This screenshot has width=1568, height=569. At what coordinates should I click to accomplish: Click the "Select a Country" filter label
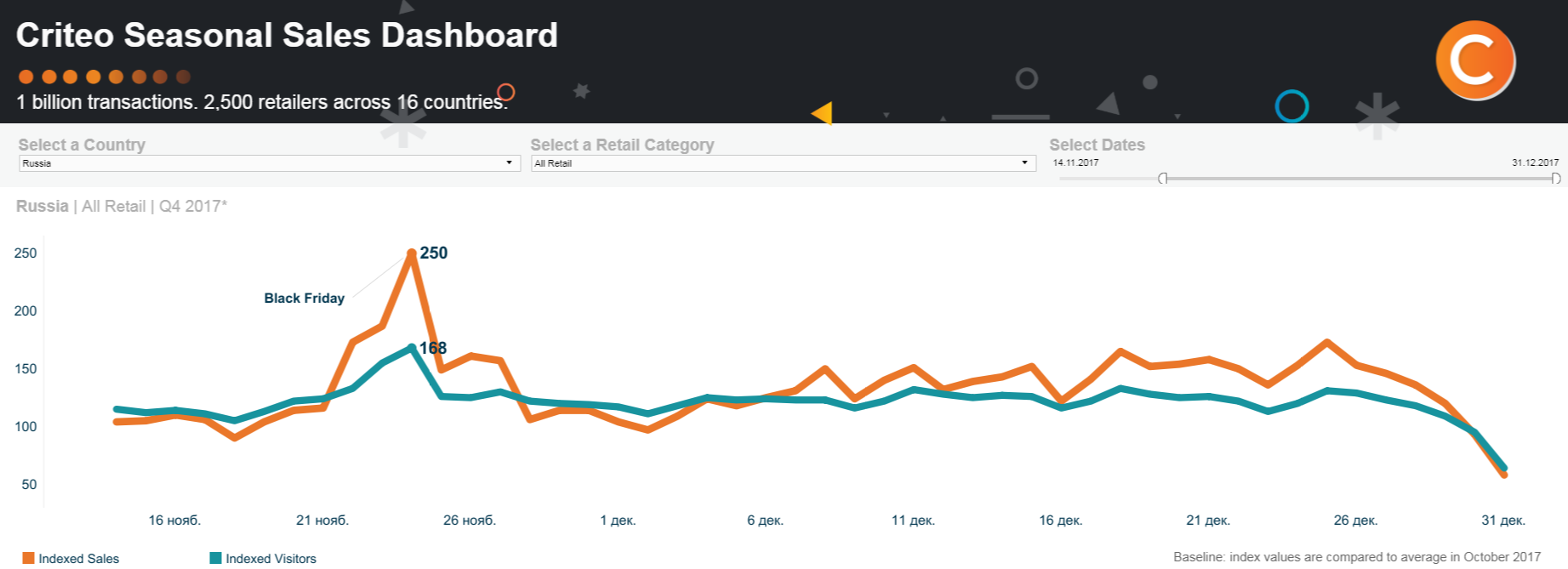(82, 145)
